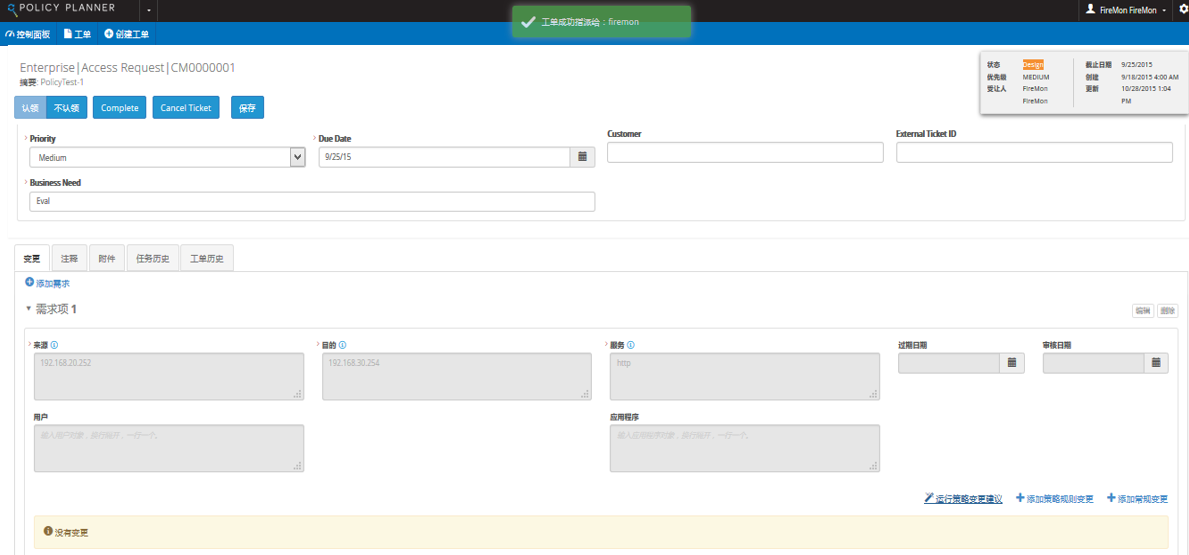
Task: Open the 审核日期 calendar picker
Action: 1156,363
